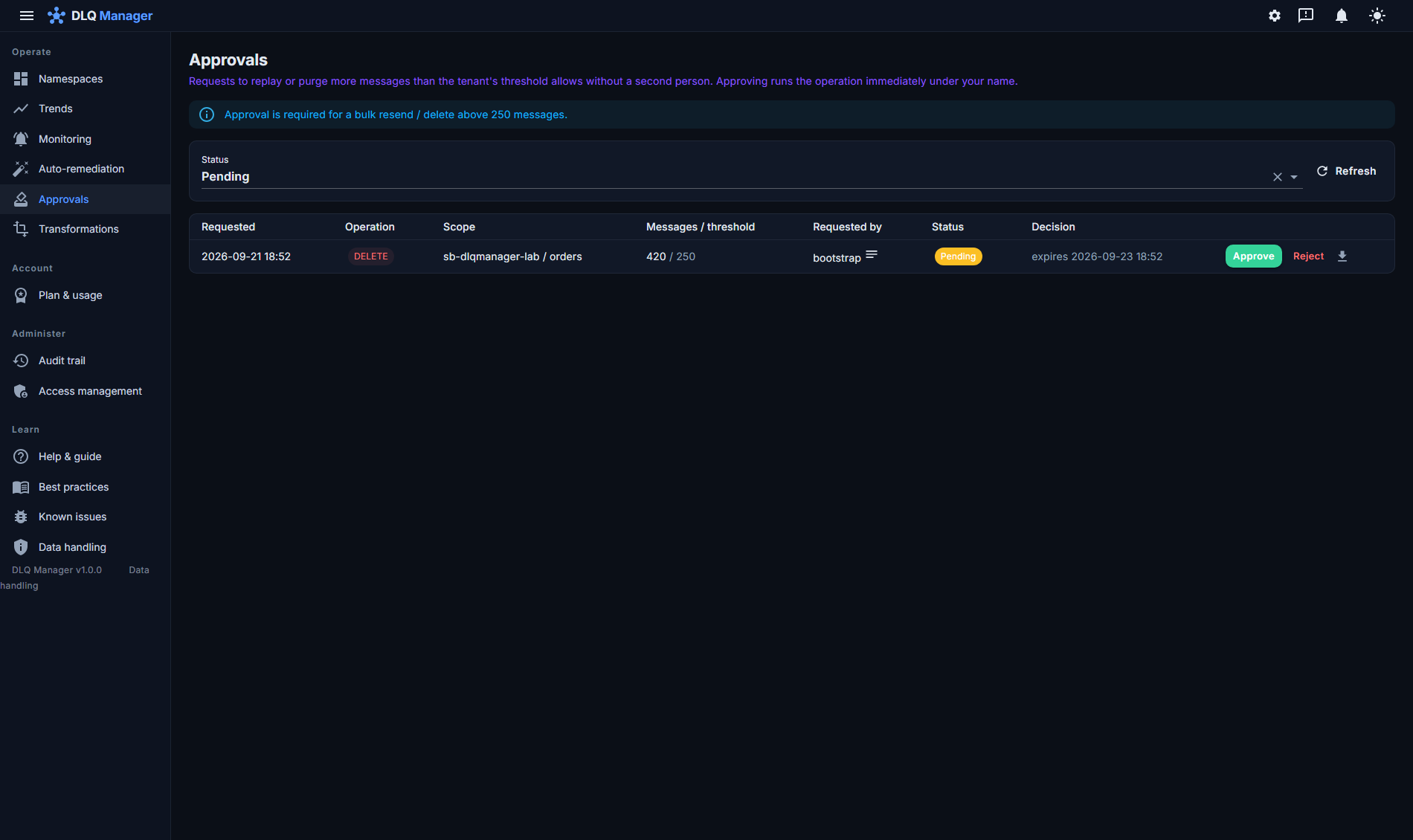Click the Requested column header
This screenshot has width=1413, height=840.
228,227
